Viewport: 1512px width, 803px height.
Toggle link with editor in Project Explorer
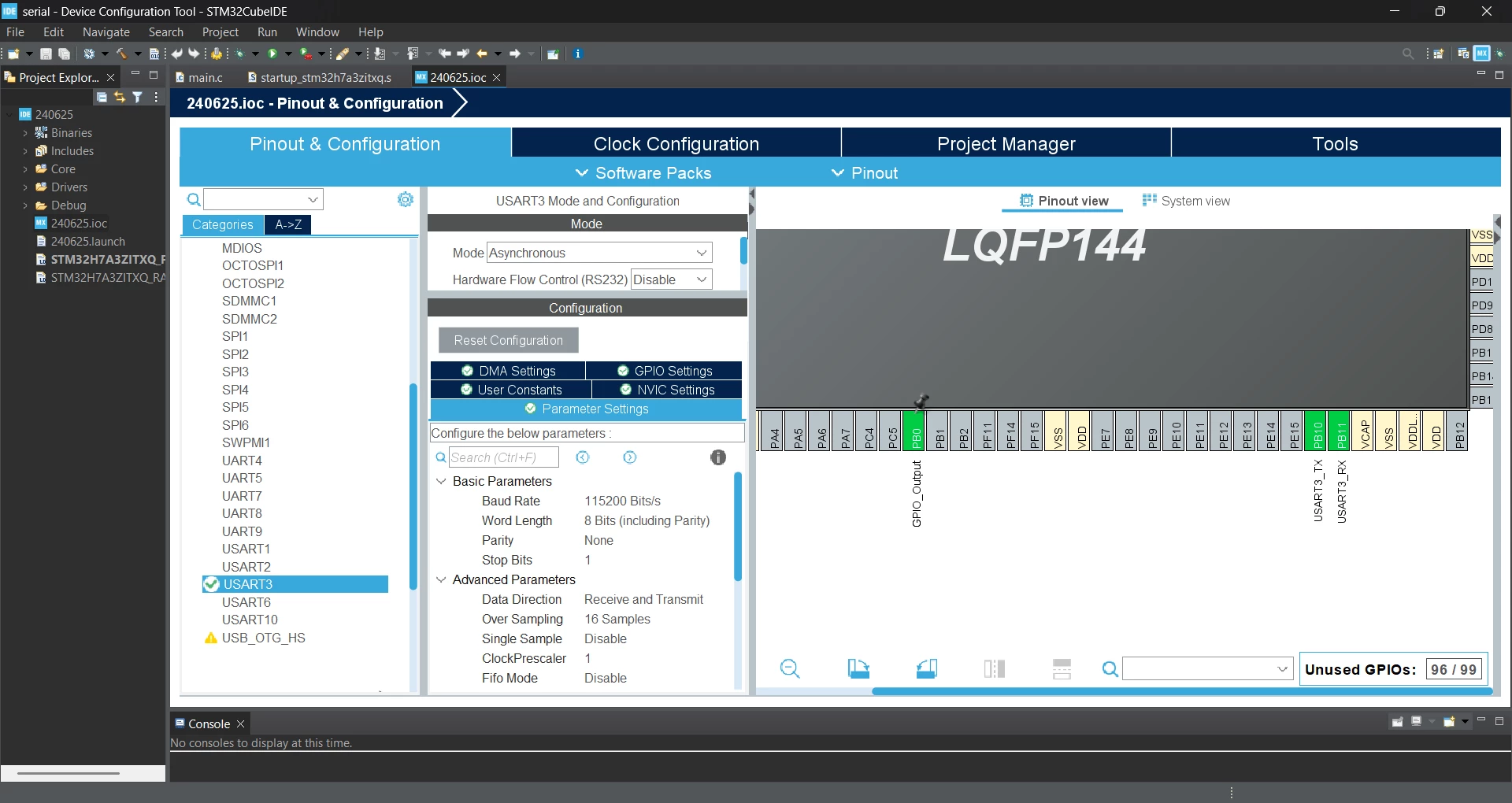120,97
